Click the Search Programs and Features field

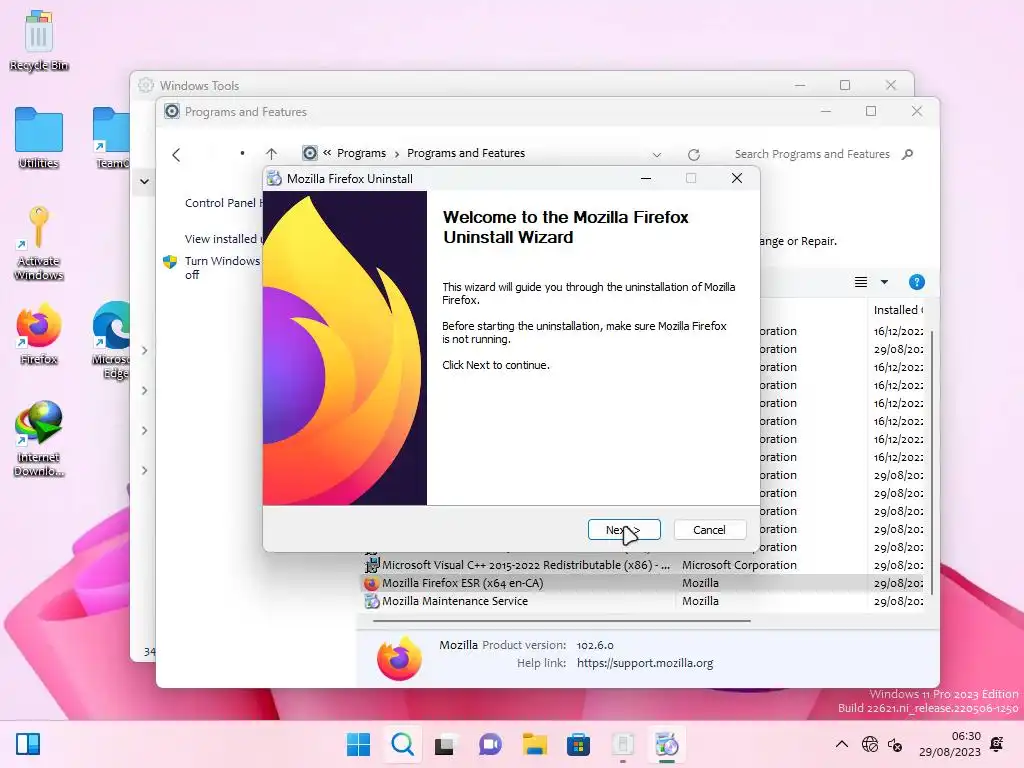[x=812, y=154]
